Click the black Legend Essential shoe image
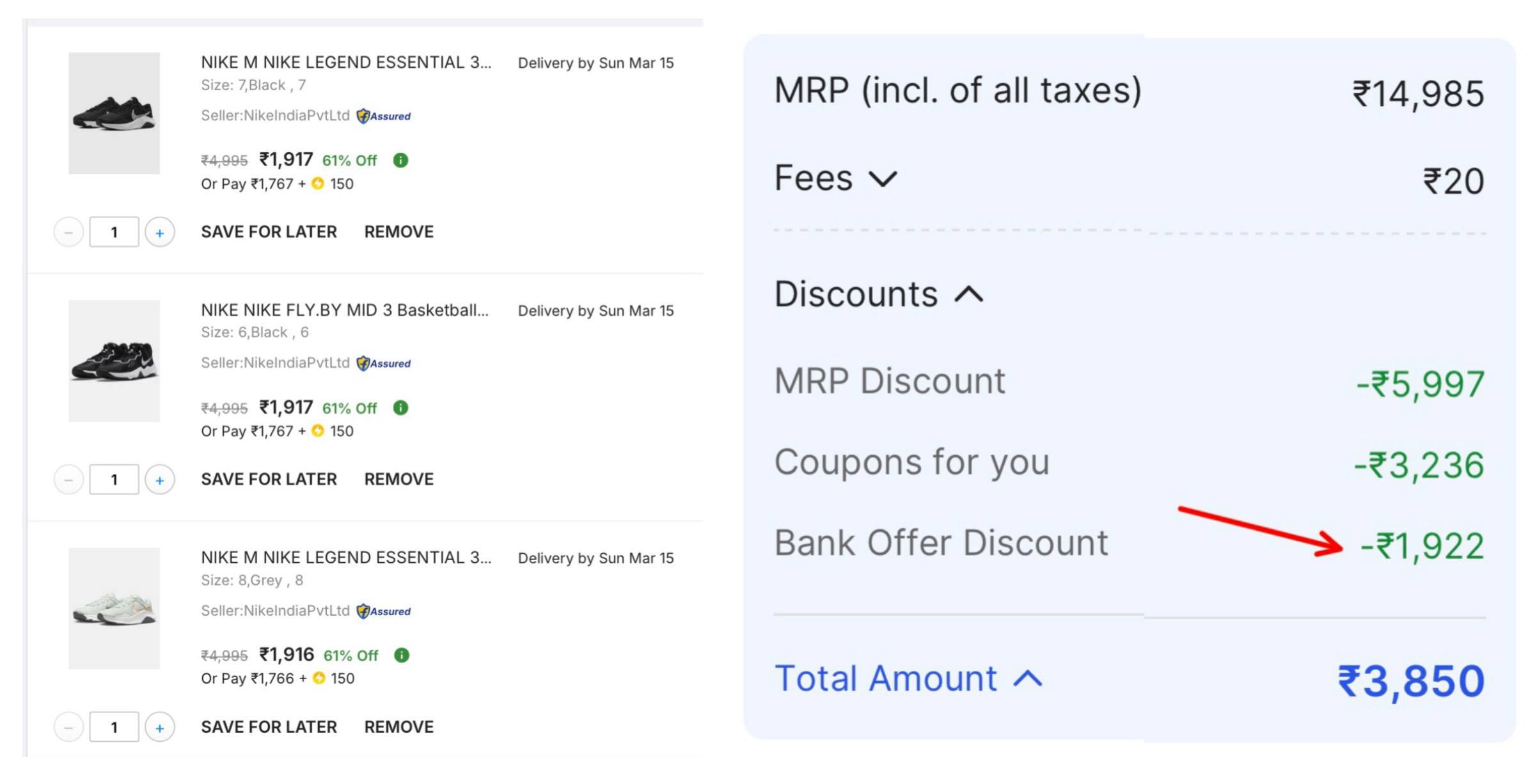This screenshot has height=784, width=1537. pos(114,113)
